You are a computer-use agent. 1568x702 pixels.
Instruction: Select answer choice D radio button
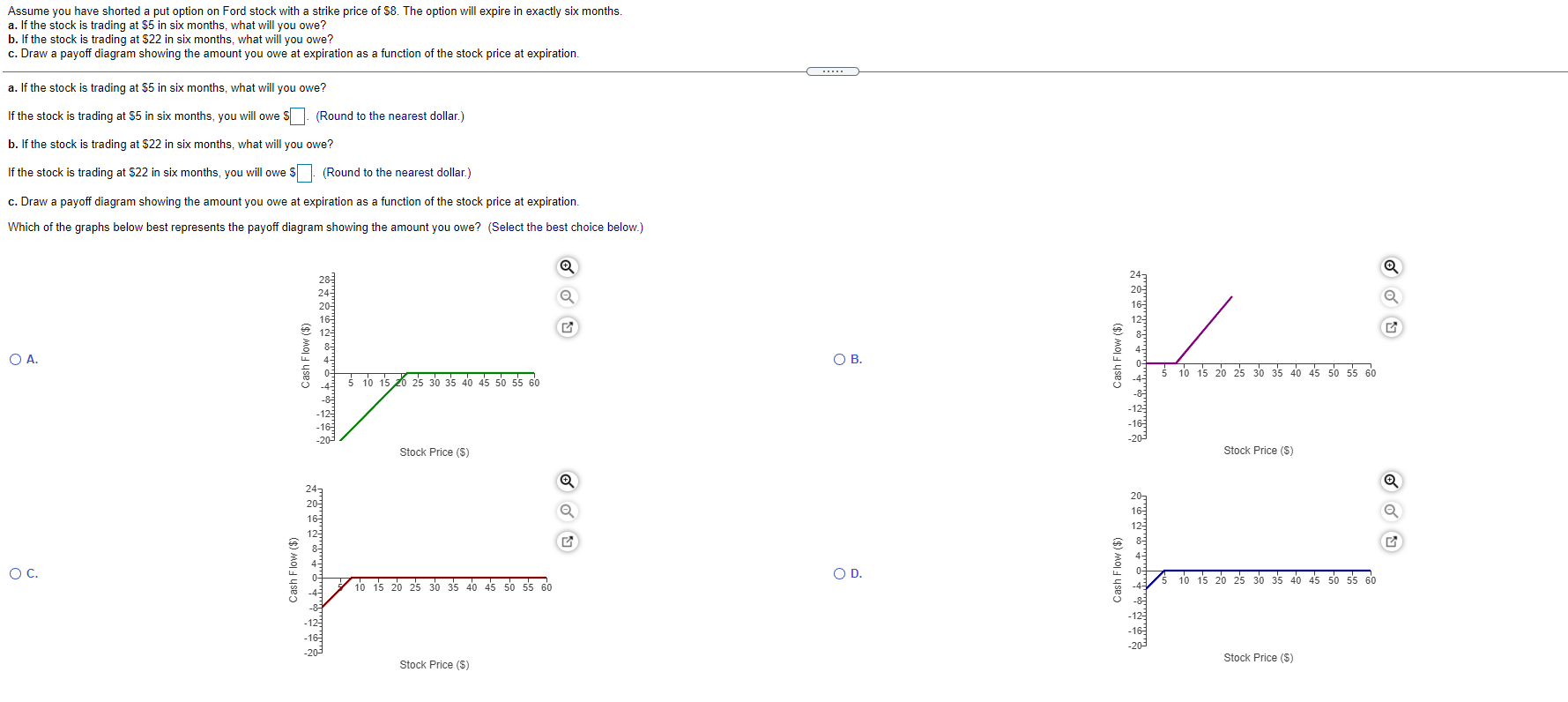[840, 573]
